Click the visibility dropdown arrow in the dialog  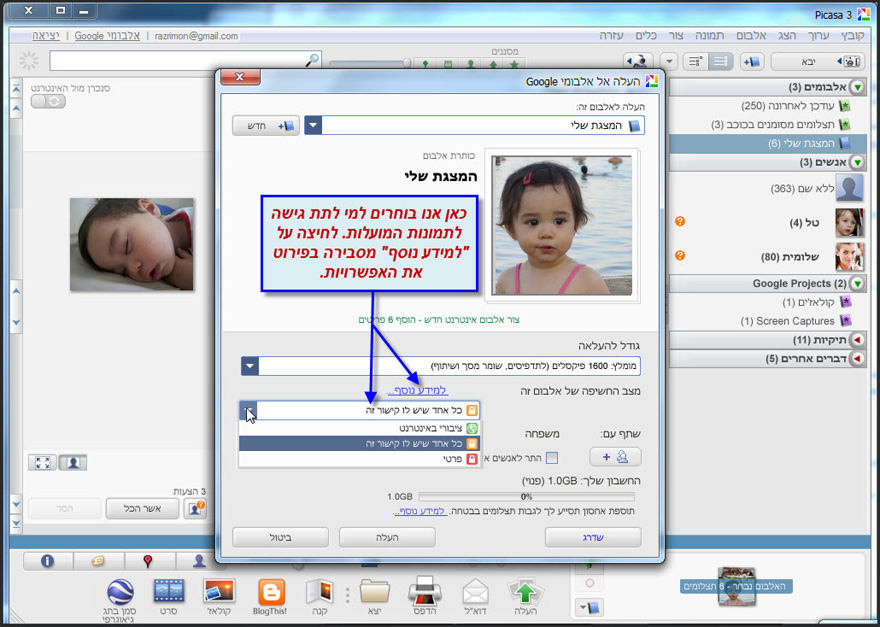pyautogui.click(x=249, y=410)
